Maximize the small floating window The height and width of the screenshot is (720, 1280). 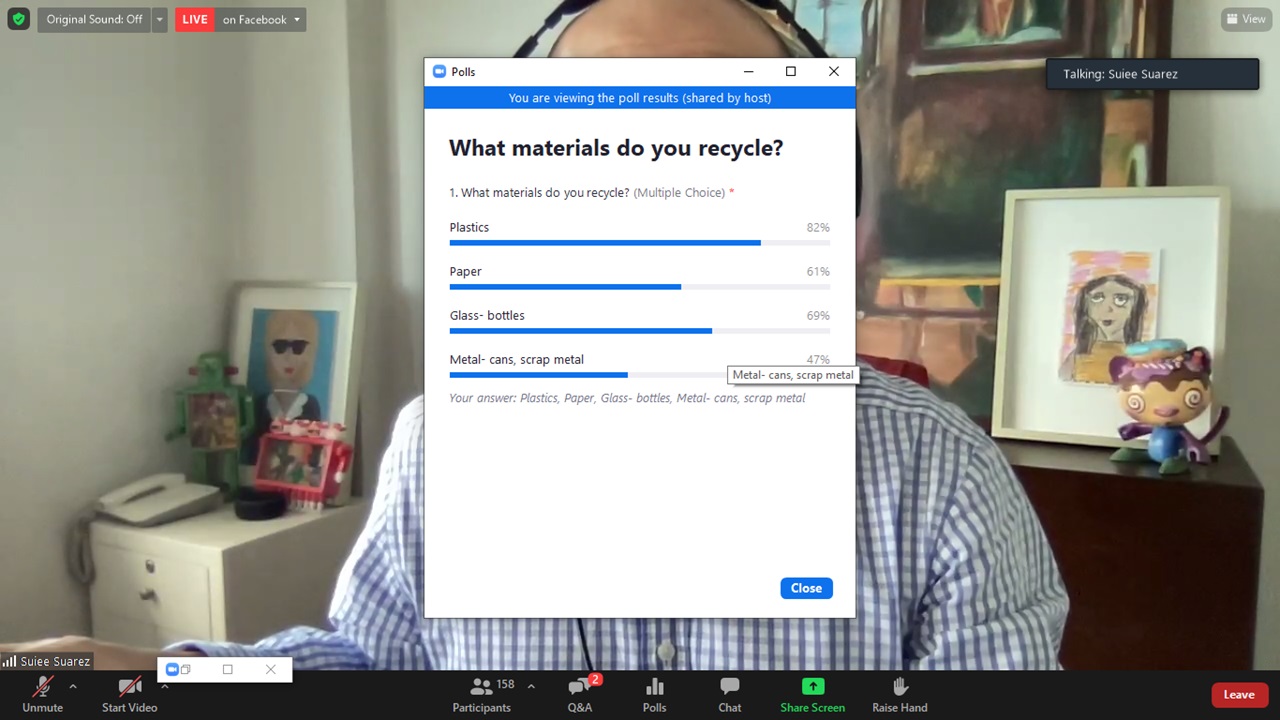tap(227, 669)
